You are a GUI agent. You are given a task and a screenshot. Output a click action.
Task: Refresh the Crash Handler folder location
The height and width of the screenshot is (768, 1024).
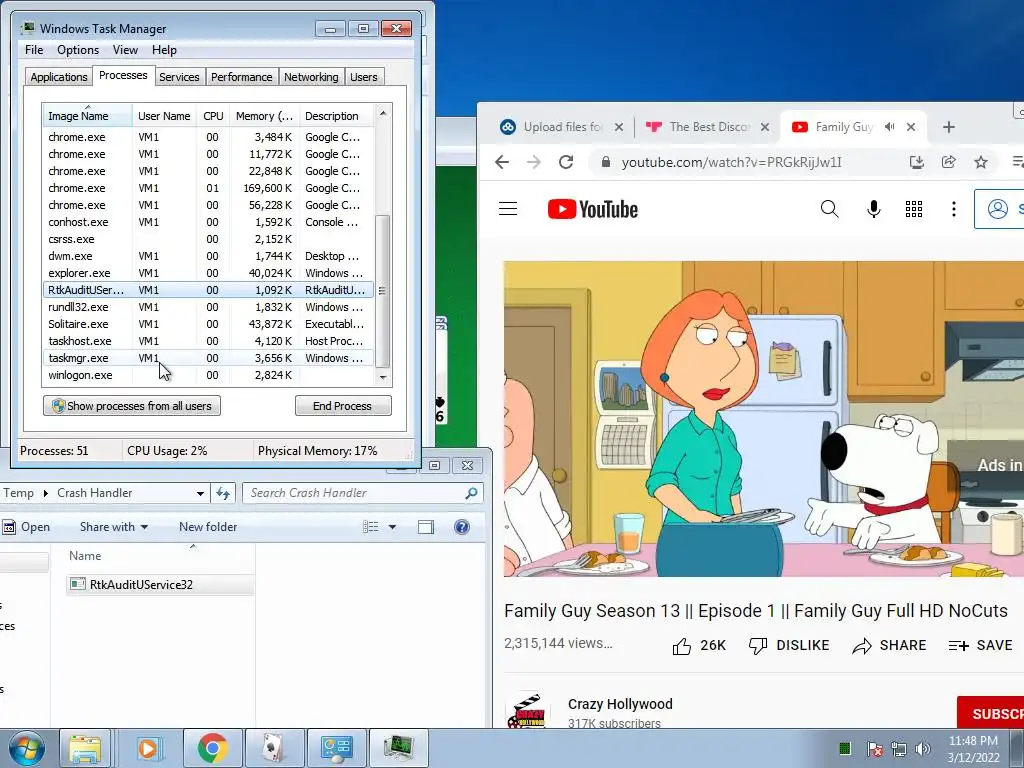tap(223, 493)
